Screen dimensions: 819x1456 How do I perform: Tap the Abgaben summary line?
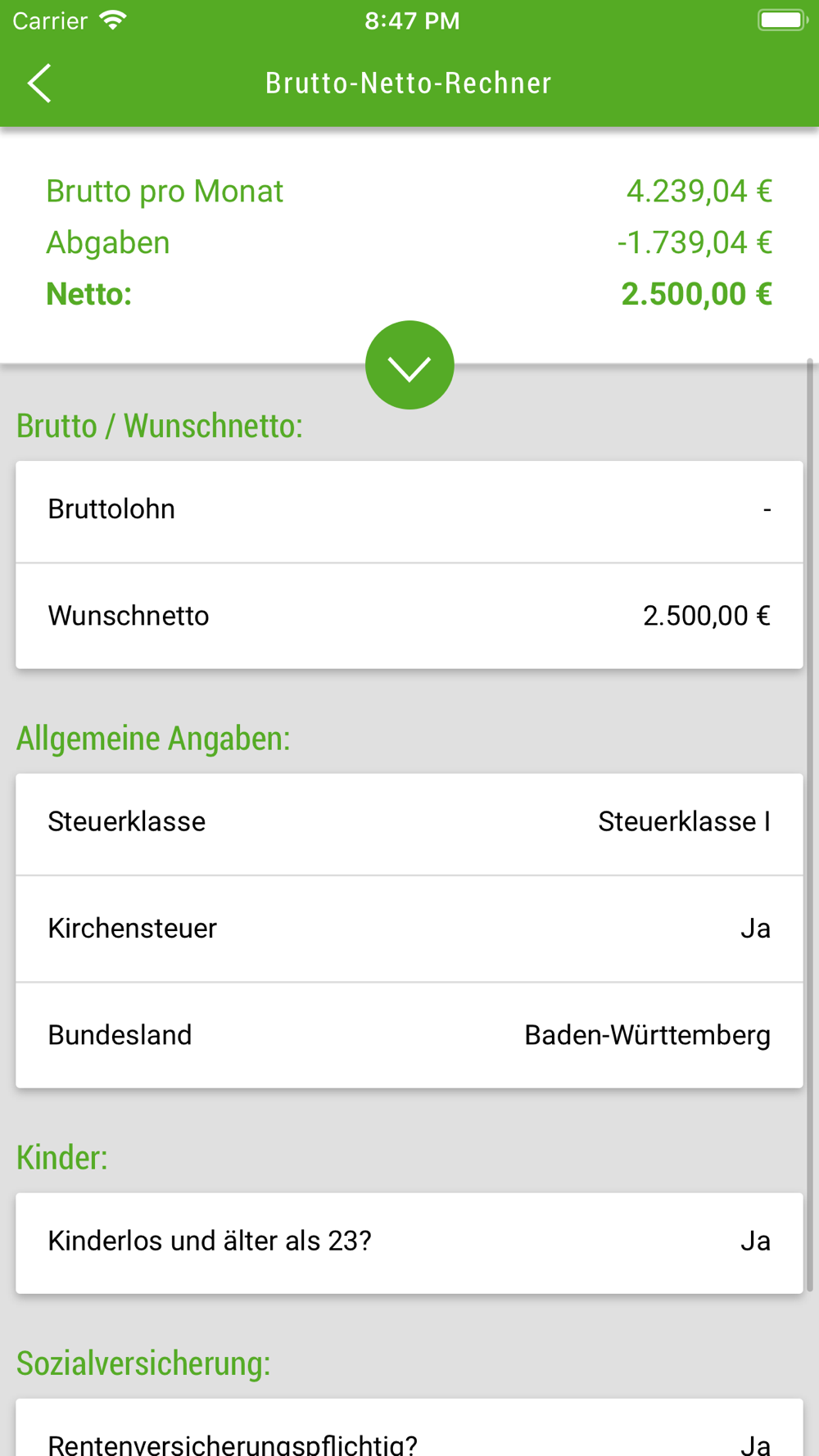pyautogui.click(x=409, y=242)
